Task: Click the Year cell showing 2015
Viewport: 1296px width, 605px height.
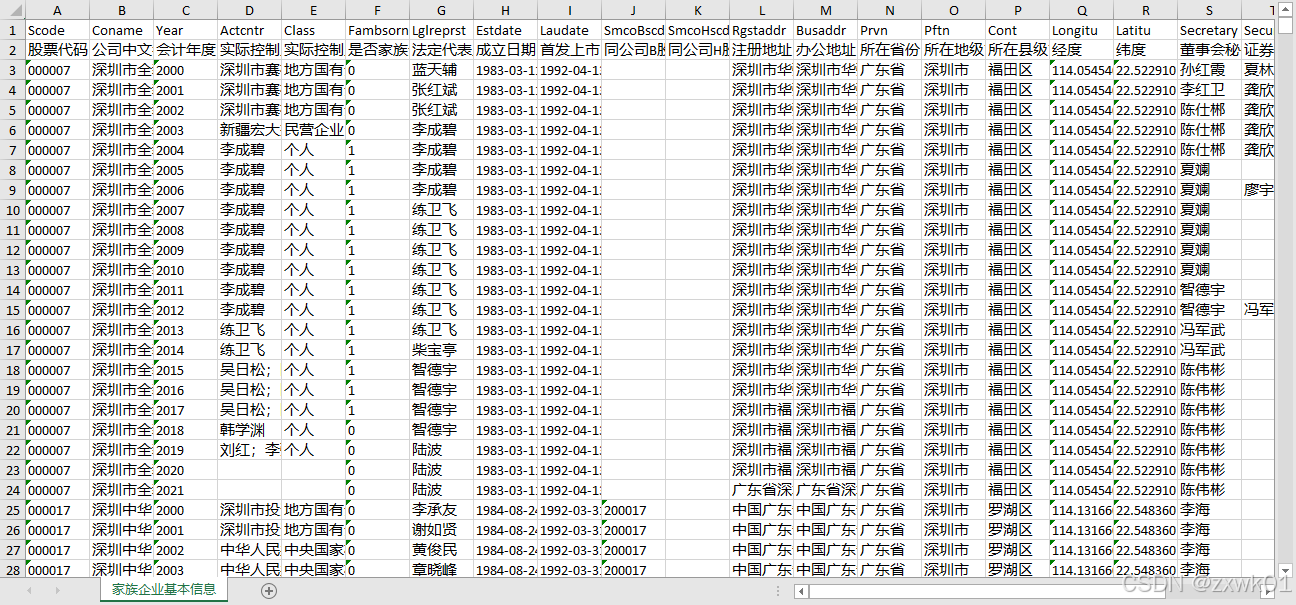Action: (x=185, y=370)
